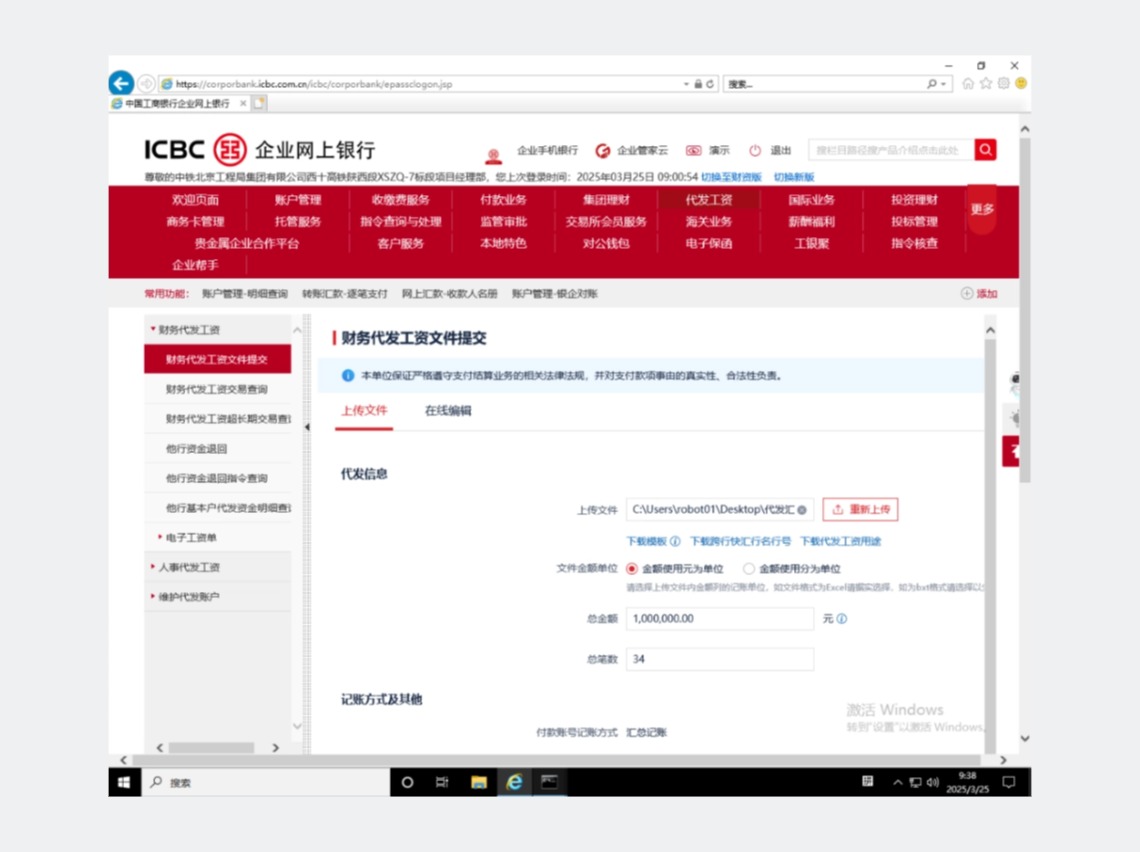Open the 付款业务 navigation menu
The height and width of the screenshot is (852, 1140).
pos(503,200)
